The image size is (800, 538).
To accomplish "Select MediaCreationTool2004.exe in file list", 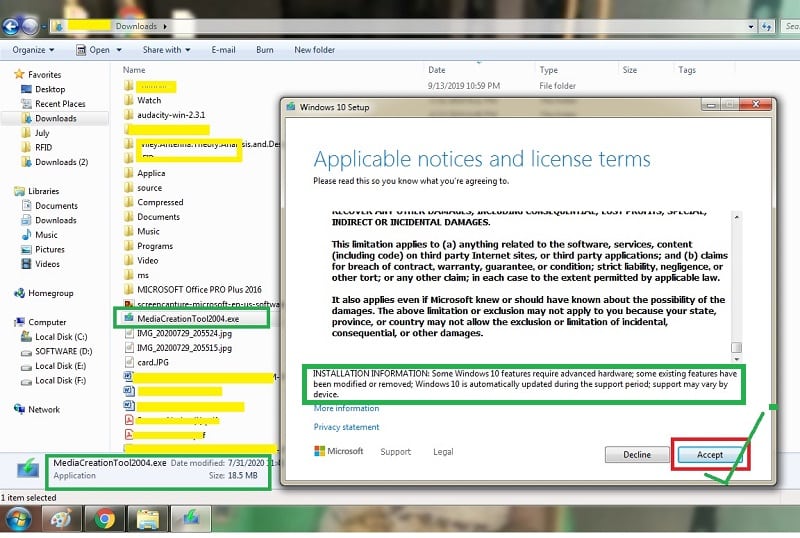I will click(188, 319).
